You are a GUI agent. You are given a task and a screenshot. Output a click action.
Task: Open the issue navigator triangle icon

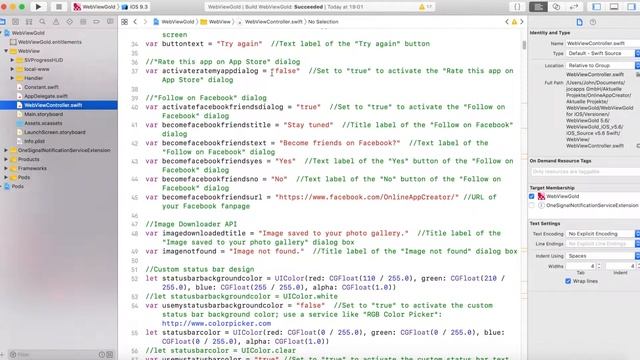56,22
